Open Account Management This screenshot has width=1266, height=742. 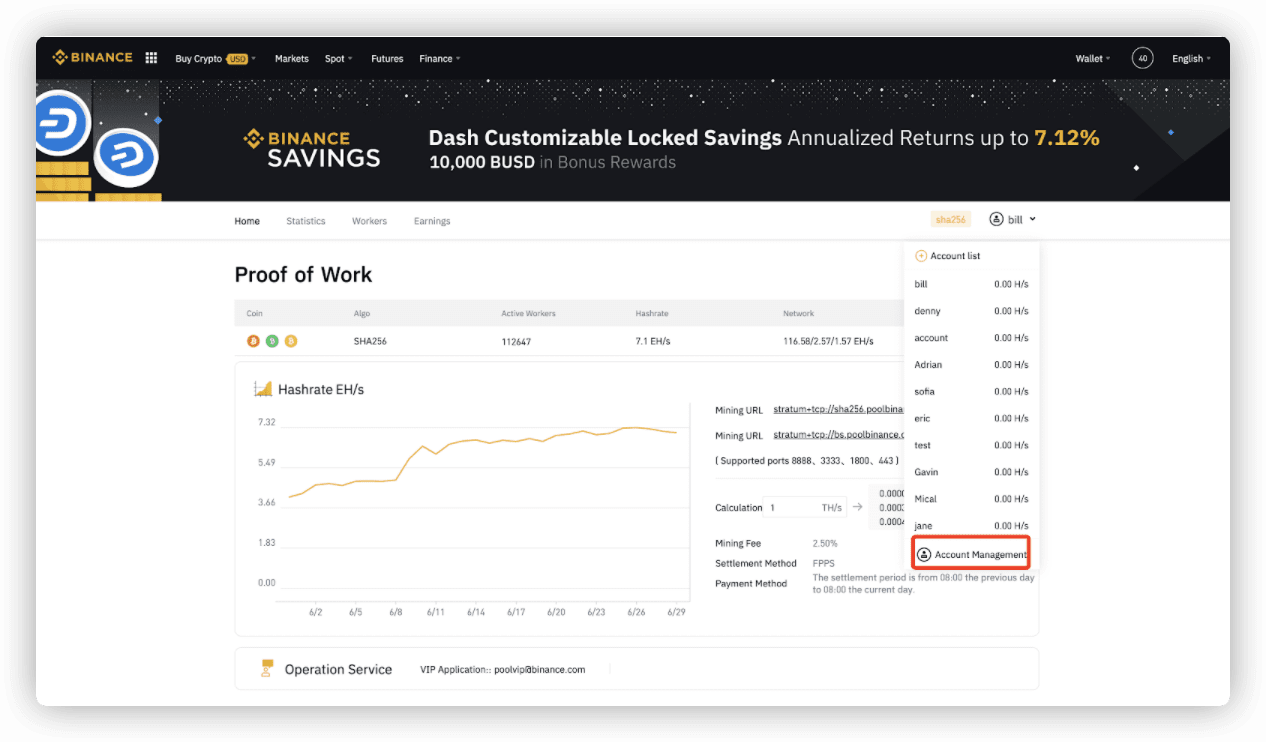(972, 554)
